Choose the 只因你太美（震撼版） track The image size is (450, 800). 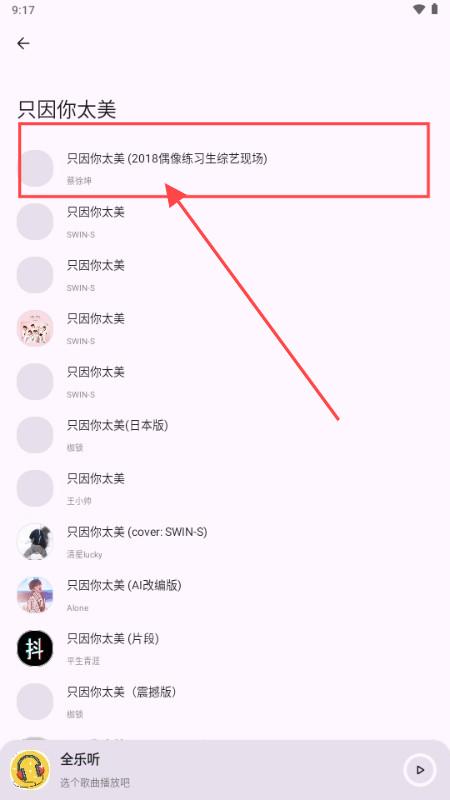pyautogui.click(x=224, y=702)
